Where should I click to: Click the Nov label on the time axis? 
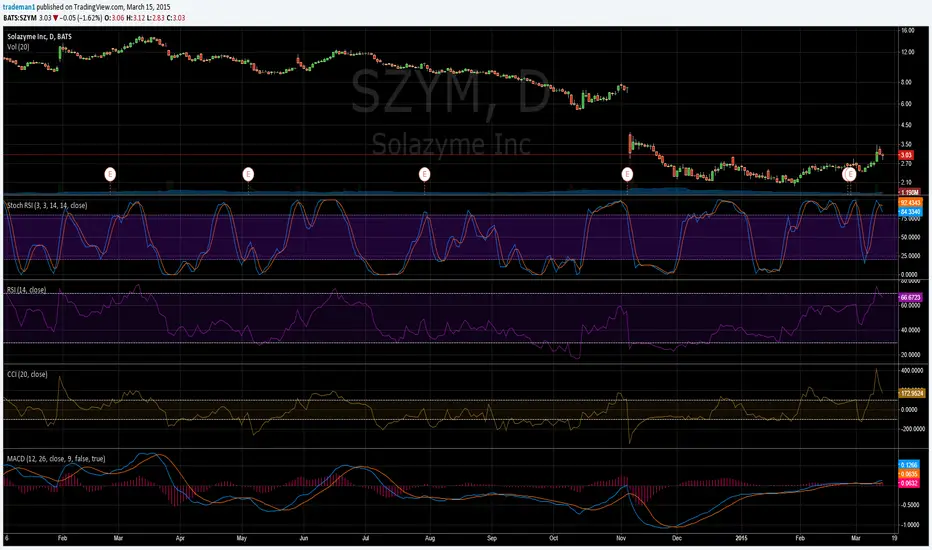[x=621, y=538]
